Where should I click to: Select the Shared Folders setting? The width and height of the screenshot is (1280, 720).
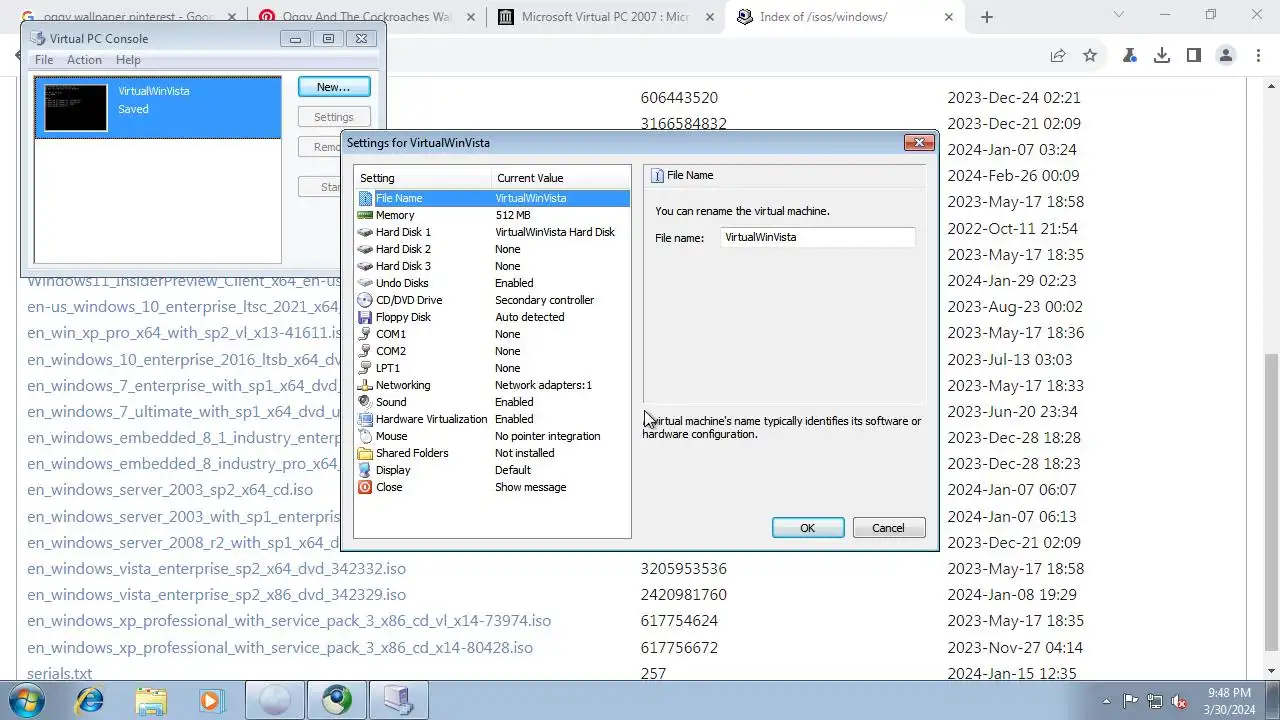[x=492, y=453]
